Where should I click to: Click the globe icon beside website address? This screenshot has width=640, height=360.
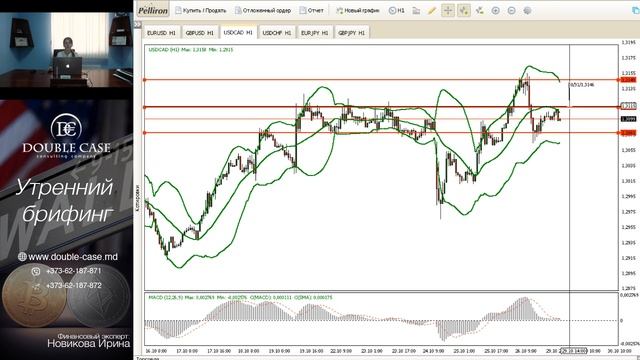click(22, 257)
